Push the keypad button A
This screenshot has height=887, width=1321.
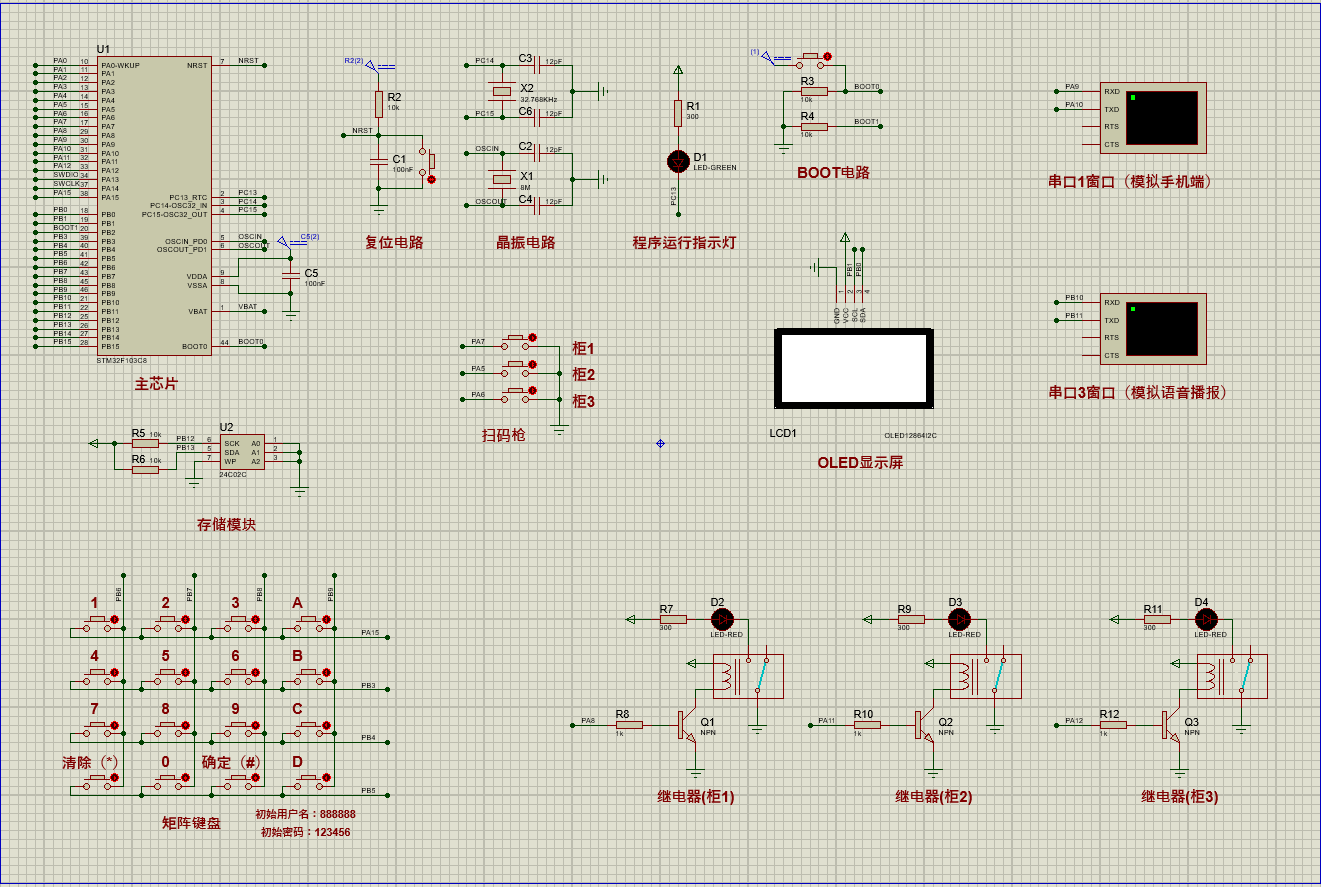click(x=311, y=623)
